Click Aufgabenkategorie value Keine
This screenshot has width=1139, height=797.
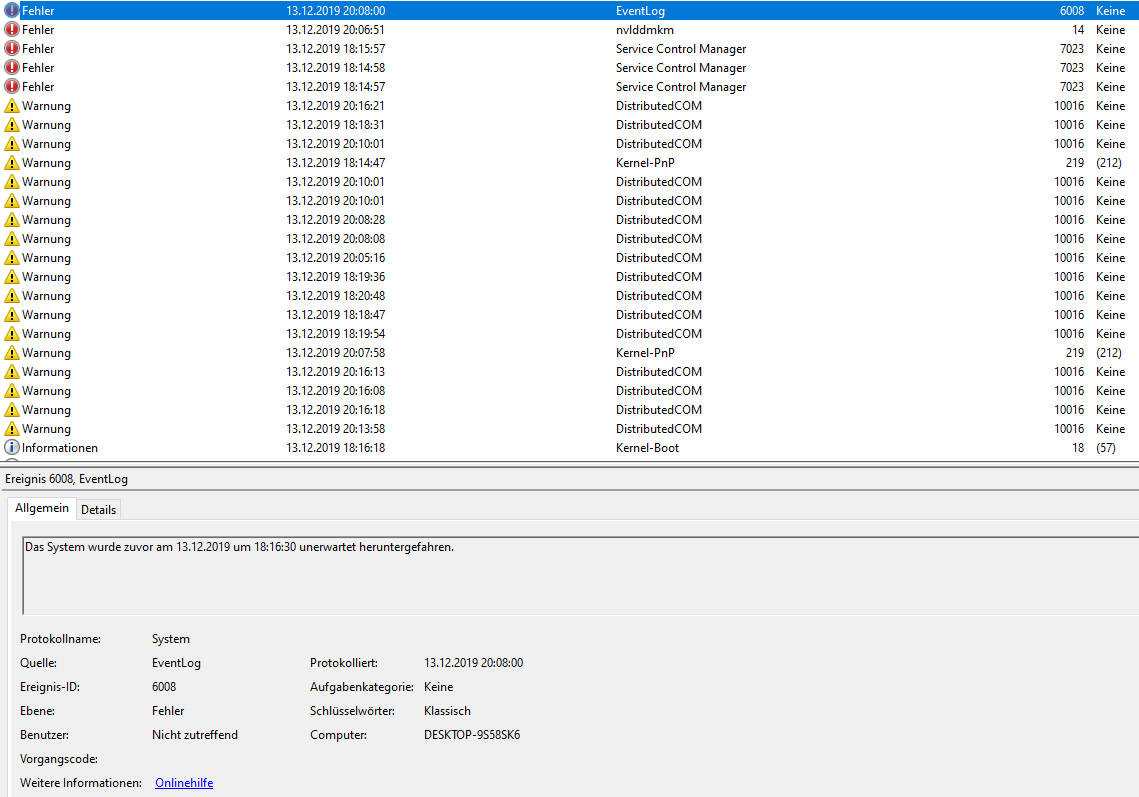pos(438,687)
